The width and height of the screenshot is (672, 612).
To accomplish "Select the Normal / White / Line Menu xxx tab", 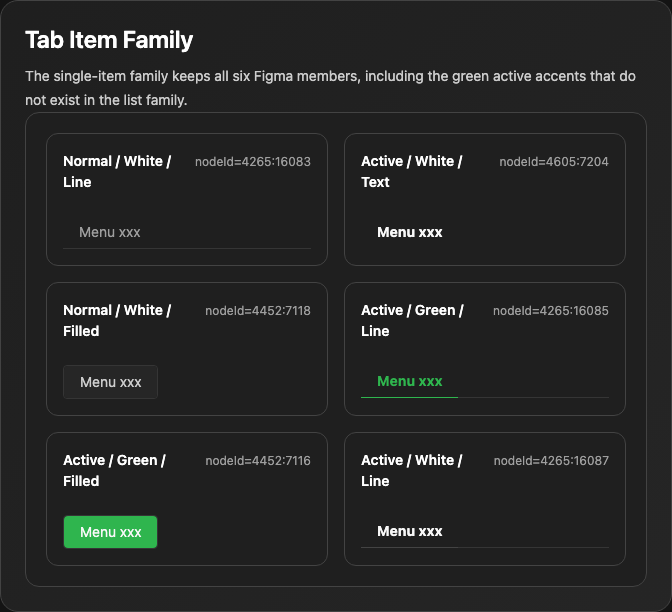I will pyautogui.click(x=110, y=232).
